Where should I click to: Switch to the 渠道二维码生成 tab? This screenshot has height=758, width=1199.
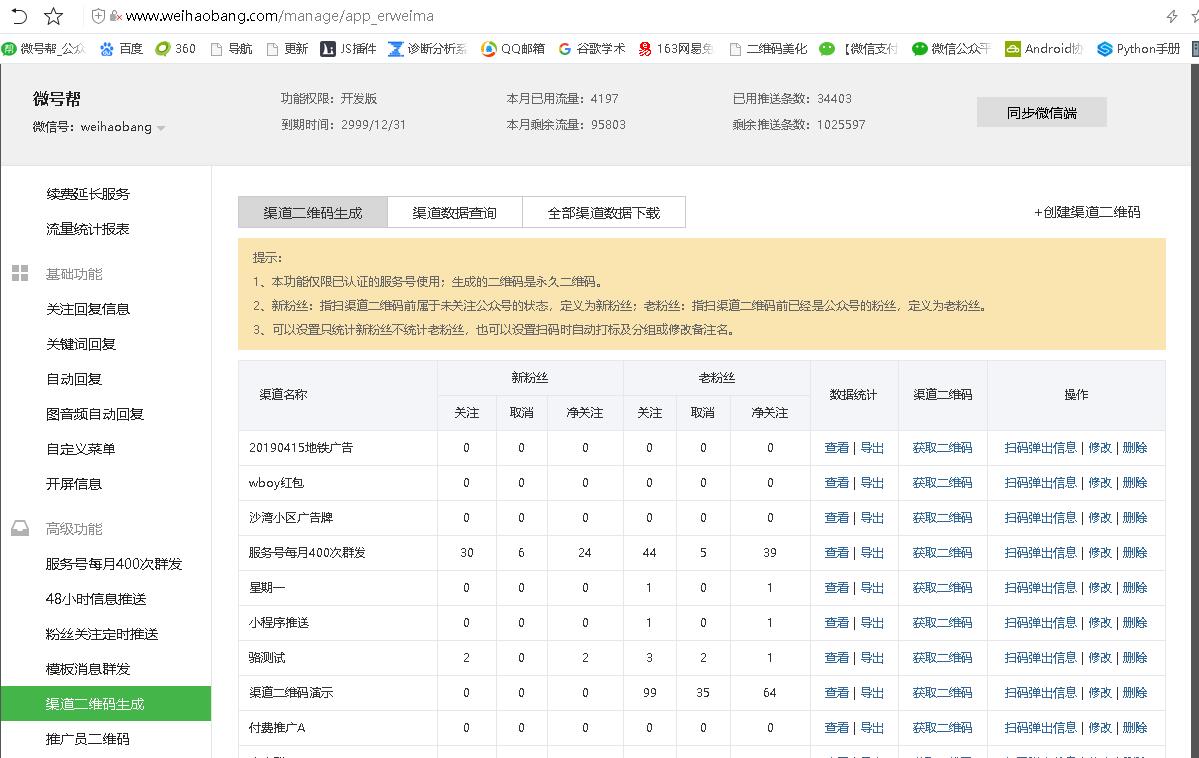313,213
